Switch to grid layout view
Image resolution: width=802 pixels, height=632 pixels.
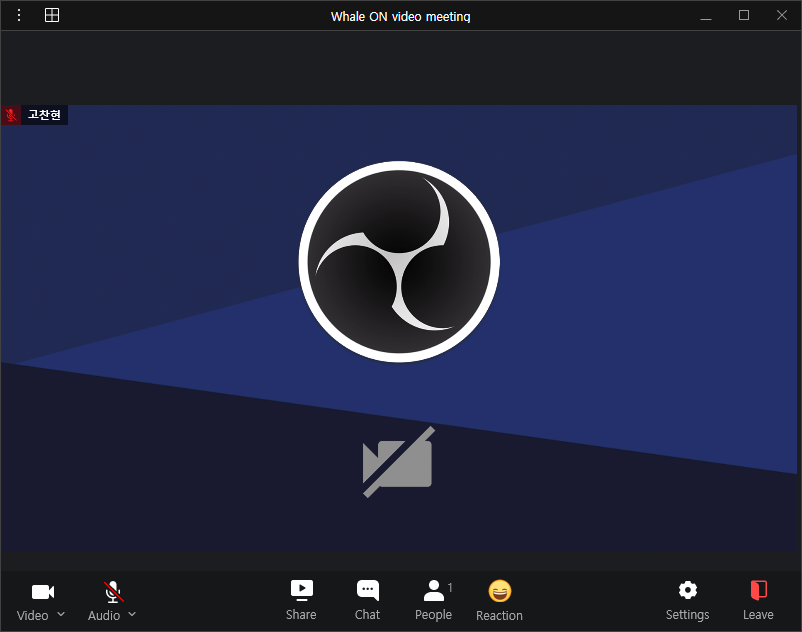tap(52, 15)
